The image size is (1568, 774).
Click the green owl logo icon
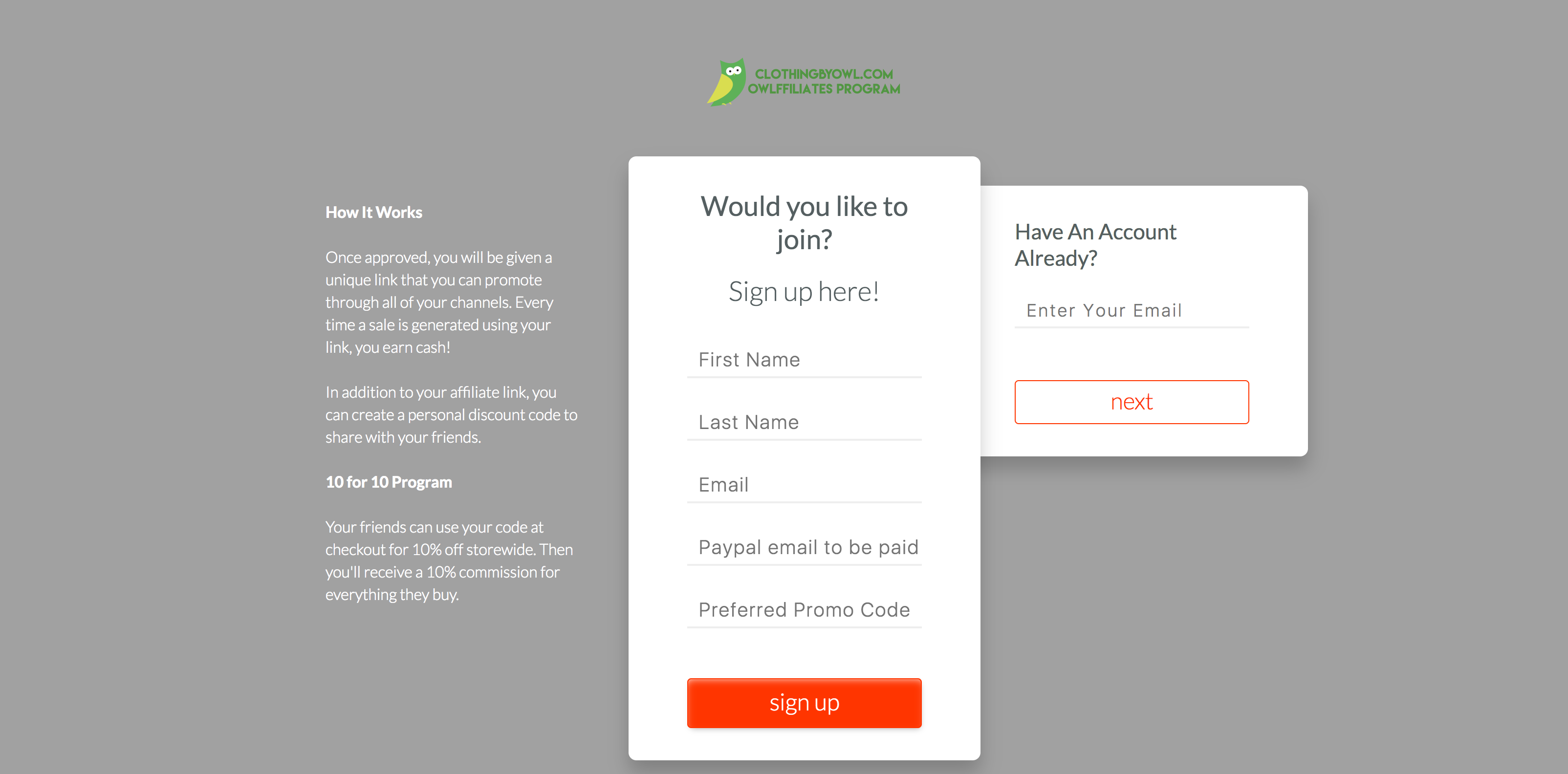pyautogui.click(x=726, y=82)
